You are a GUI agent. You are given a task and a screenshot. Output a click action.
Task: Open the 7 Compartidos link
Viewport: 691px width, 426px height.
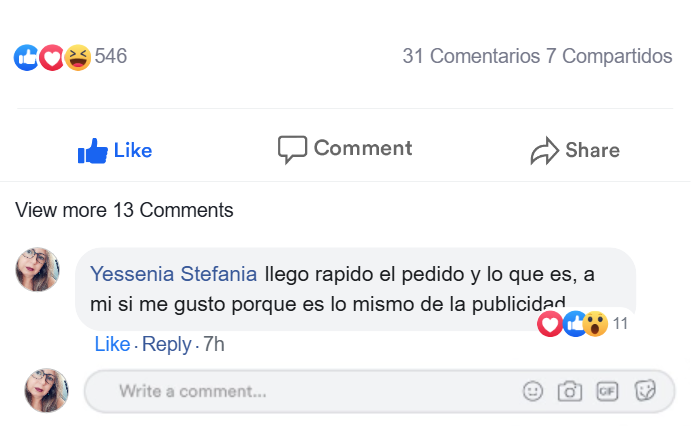pyautogui.click(x=609, y=56)
